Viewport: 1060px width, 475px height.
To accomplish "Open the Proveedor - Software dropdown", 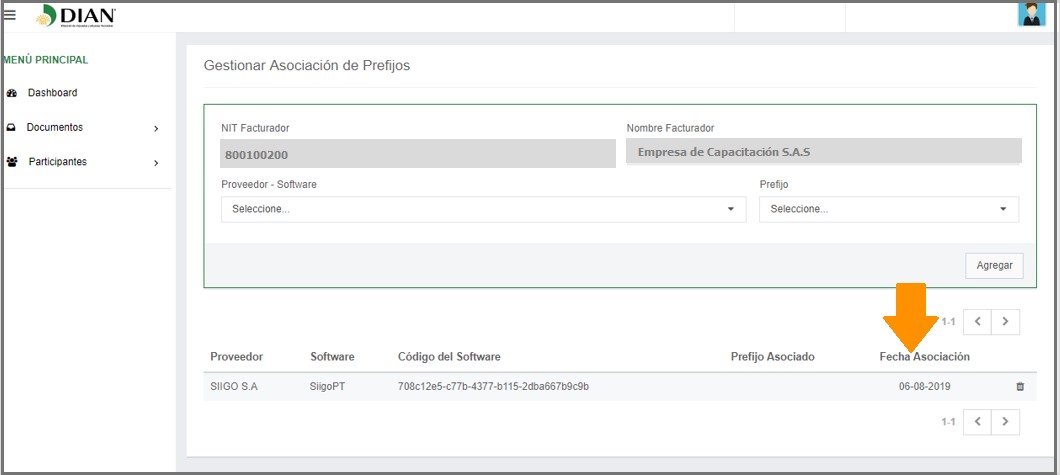I will coord(483,209).
